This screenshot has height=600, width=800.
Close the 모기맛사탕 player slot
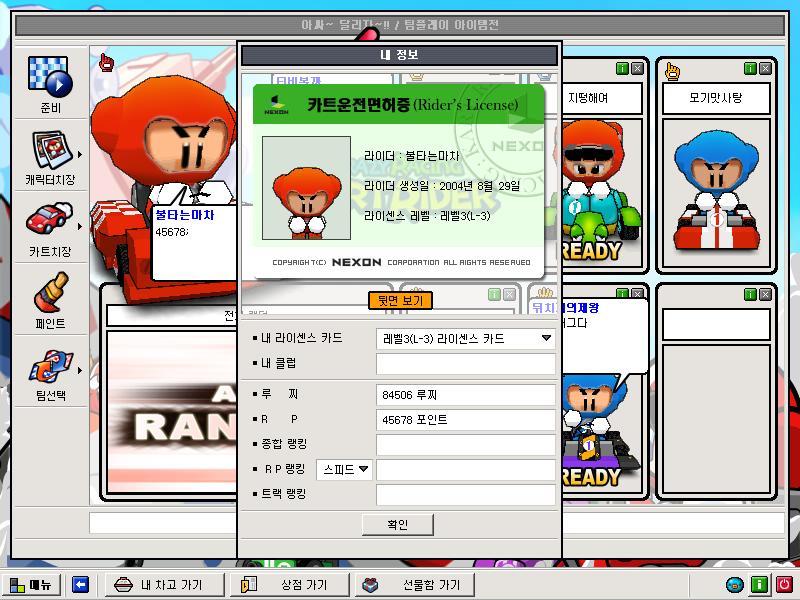(x=765, y=68)
